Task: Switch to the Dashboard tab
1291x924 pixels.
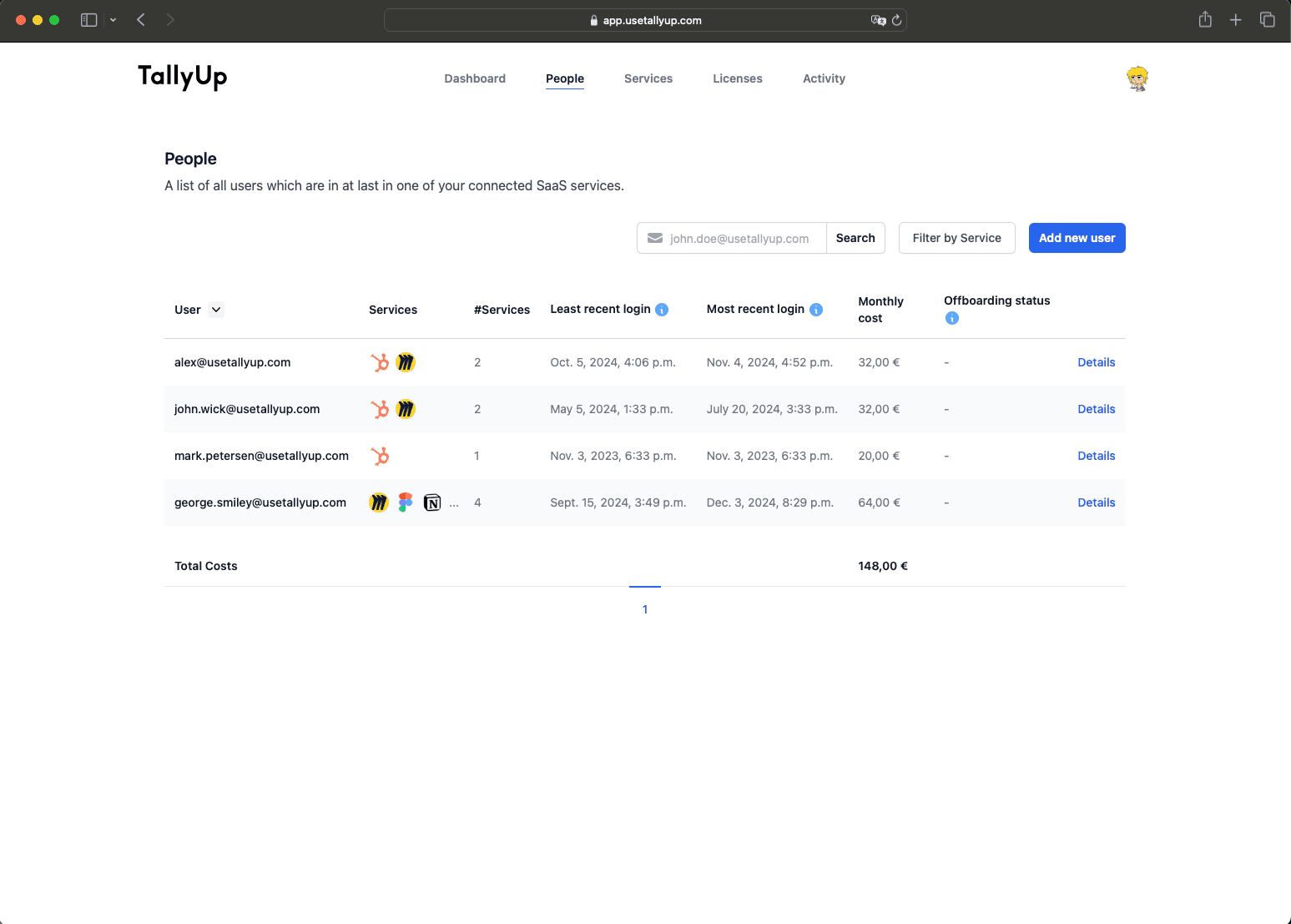Action: point(475,78)
